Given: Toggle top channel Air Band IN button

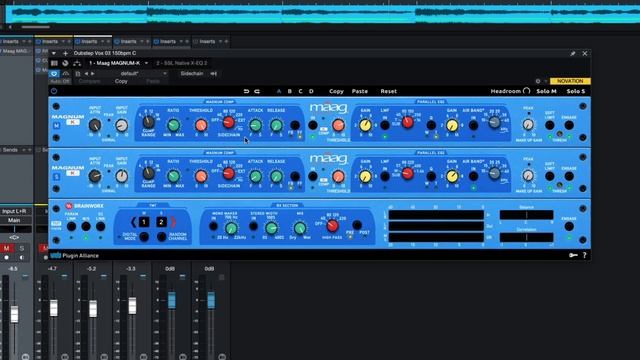Looking at the screenshot, I should [473, 125].
